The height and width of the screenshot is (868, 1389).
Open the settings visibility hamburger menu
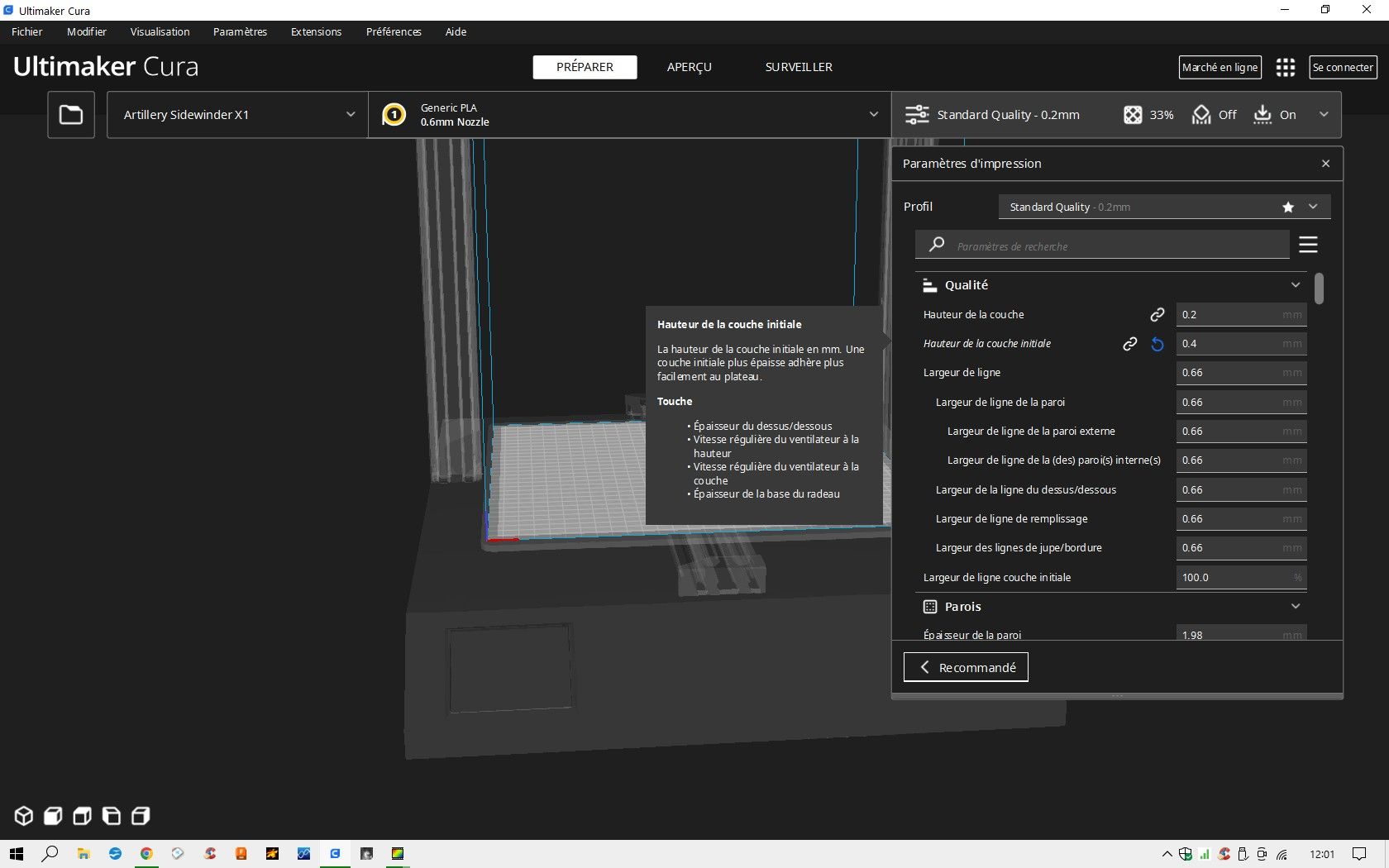click(x=1308, y=246)
